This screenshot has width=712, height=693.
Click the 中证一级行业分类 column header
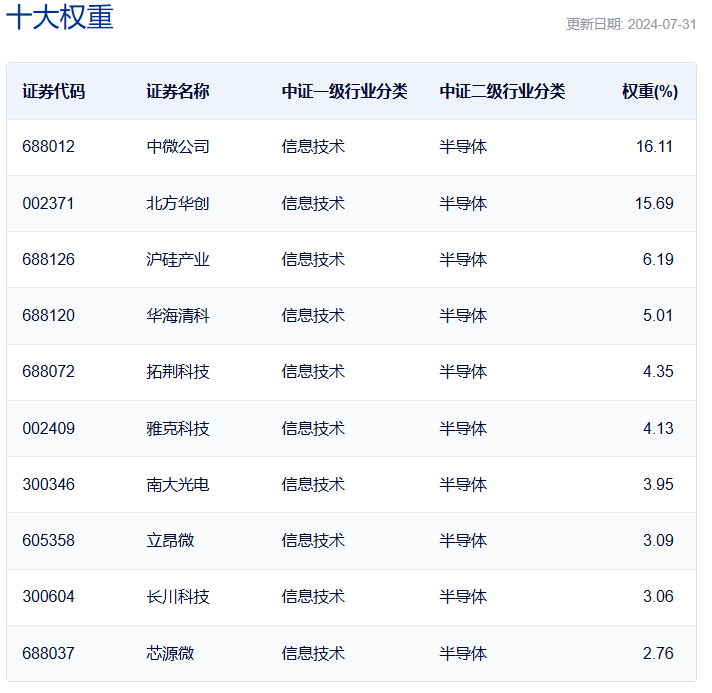tap(344, 91)
